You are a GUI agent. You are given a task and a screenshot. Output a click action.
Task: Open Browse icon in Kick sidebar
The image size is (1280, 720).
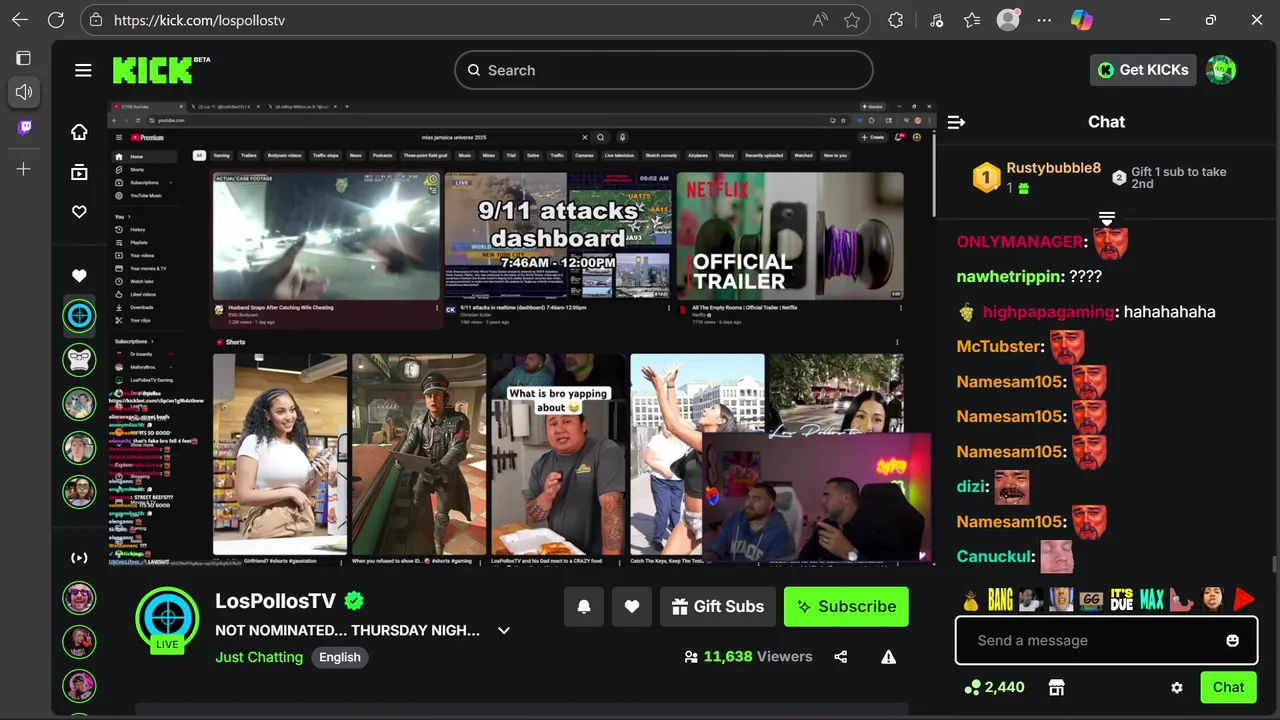tap(79, 172)
